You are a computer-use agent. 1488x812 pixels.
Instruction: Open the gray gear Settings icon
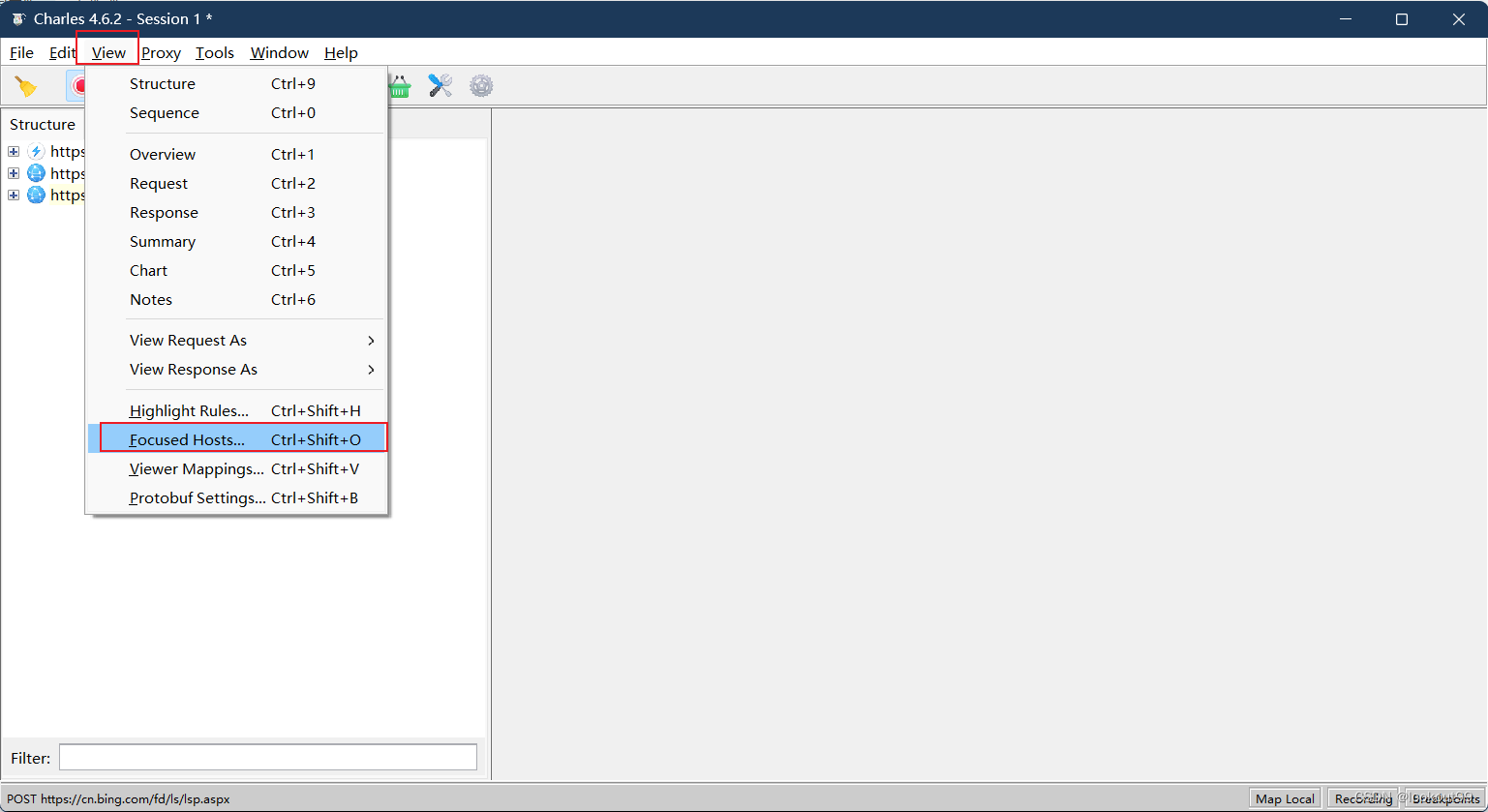pyautogui.click(x=481, y=86)
